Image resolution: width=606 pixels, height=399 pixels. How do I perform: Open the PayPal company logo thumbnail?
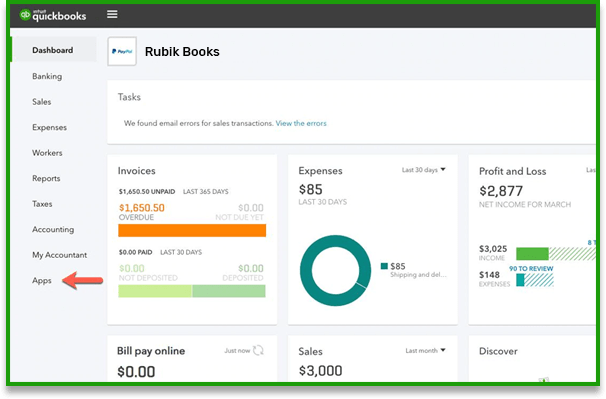point(122,51)
